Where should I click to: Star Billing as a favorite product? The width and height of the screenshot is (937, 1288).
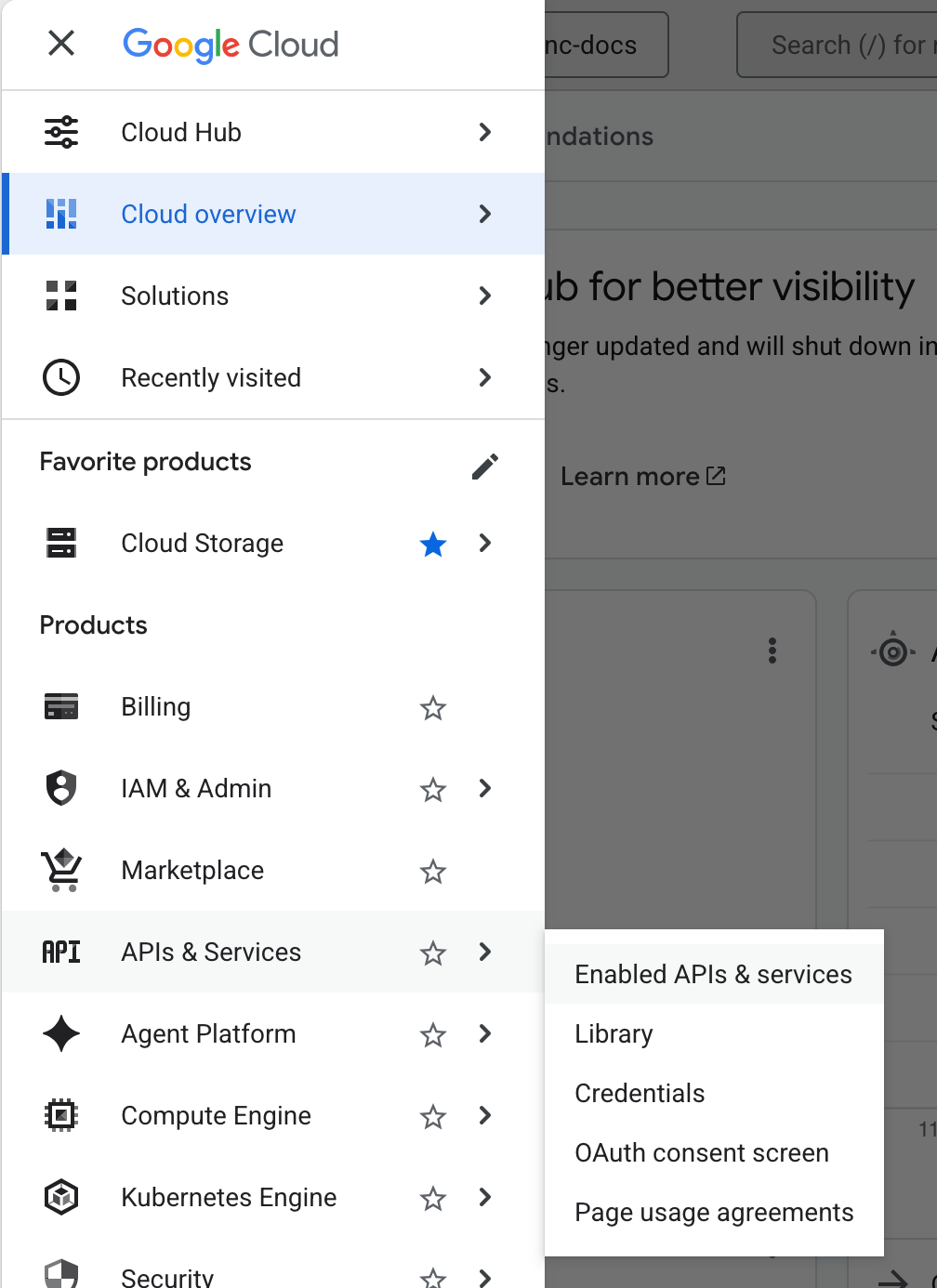pyautogui.click(x=433, y=708)
